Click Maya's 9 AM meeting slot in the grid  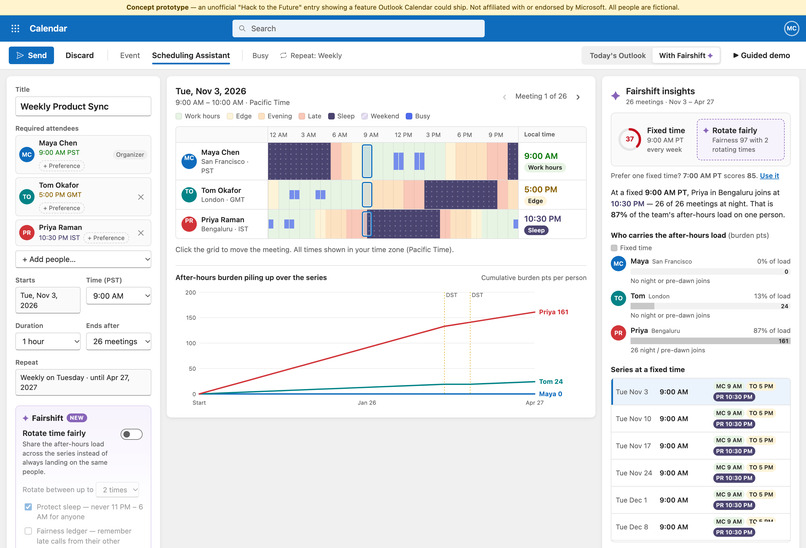[x=367, y=161]
